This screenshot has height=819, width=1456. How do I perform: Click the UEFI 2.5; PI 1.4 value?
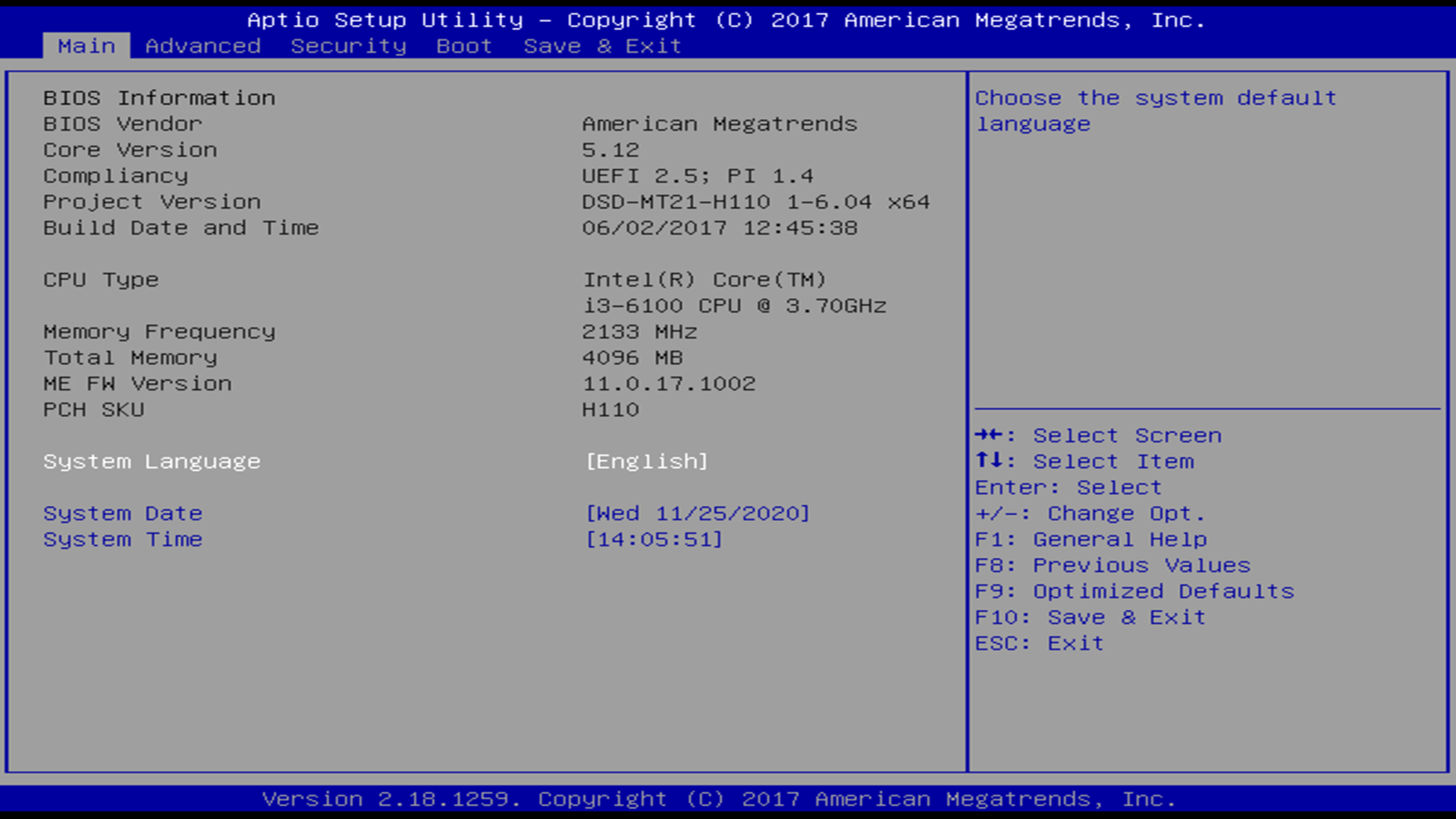pyautogui.click(x=698, y=176)
